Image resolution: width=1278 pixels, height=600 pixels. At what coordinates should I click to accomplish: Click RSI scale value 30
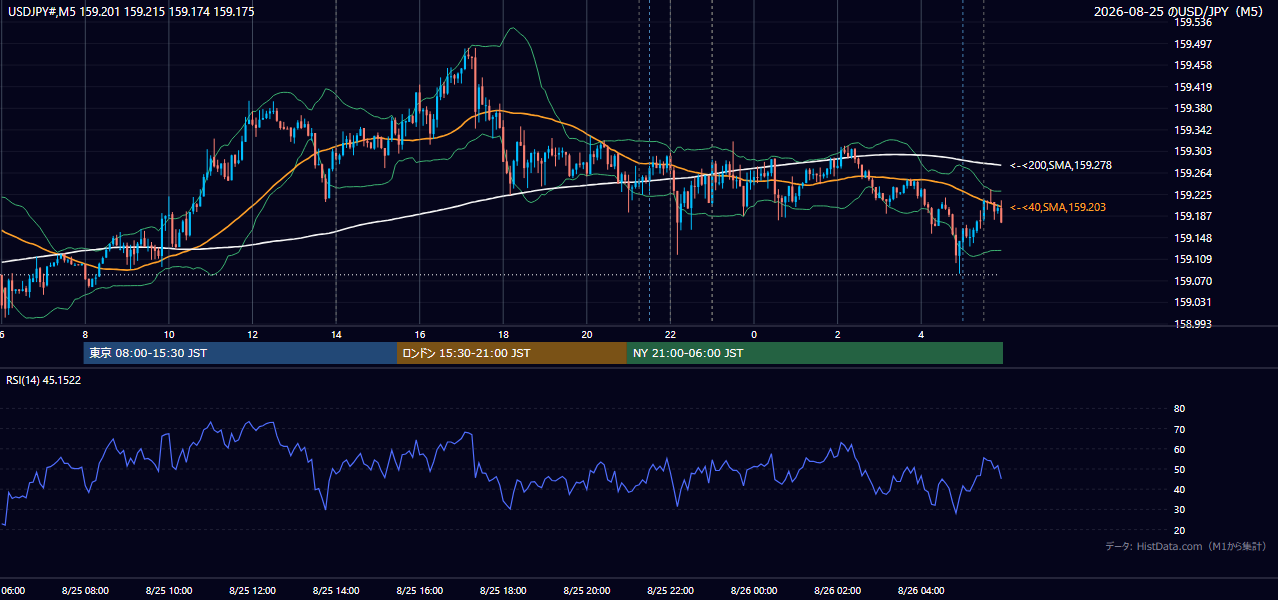(1179, 510)
